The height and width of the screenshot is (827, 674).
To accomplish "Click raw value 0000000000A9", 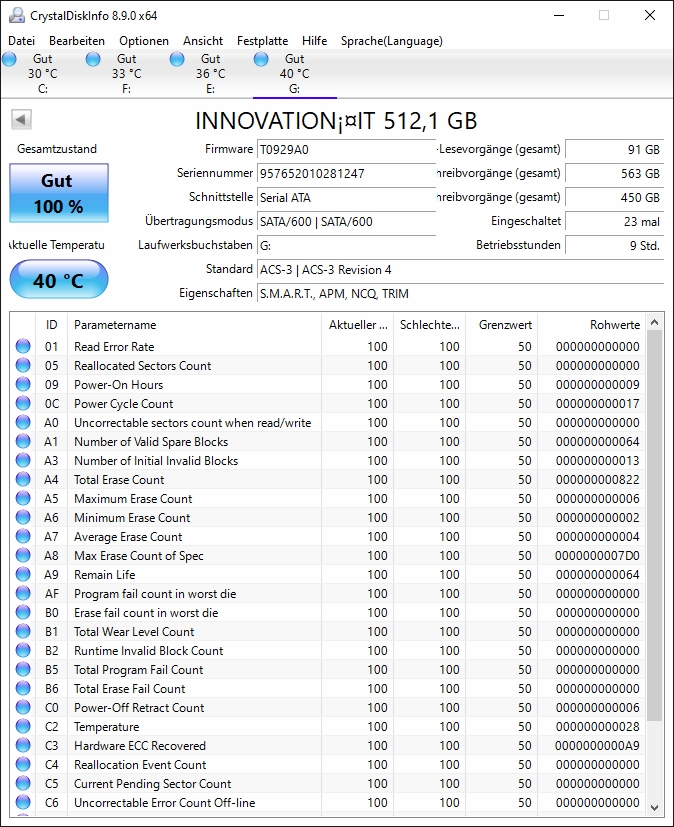I will (597, 745).
